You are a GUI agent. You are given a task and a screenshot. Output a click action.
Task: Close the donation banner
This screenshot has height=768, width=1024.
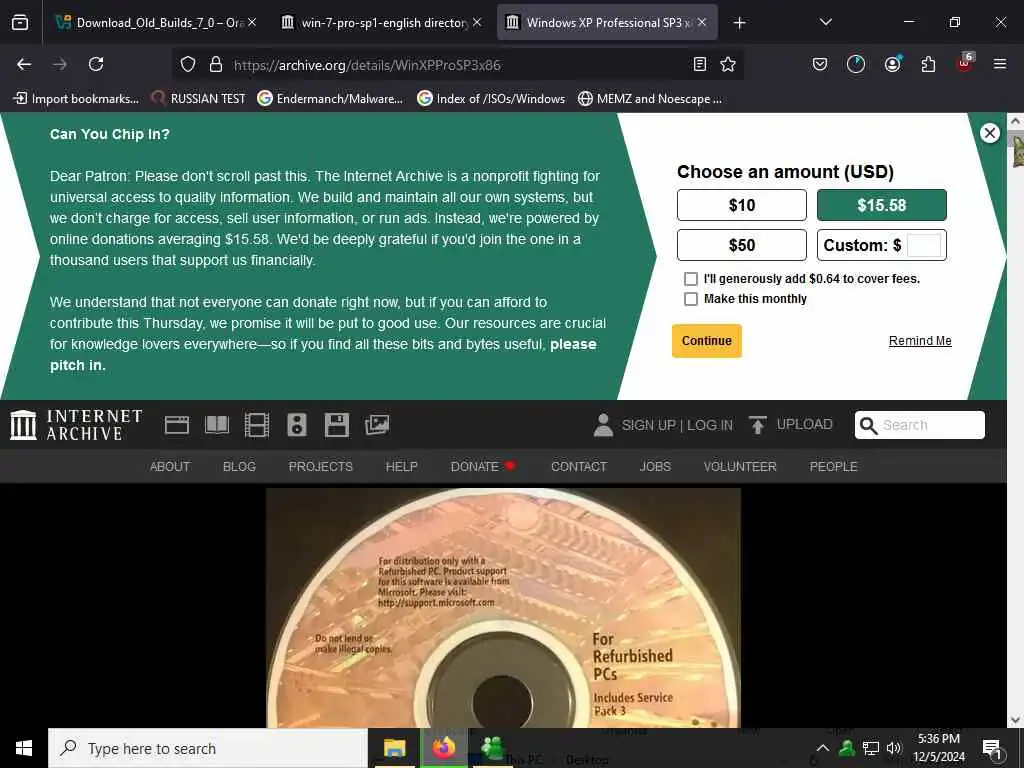coord(989,133)
